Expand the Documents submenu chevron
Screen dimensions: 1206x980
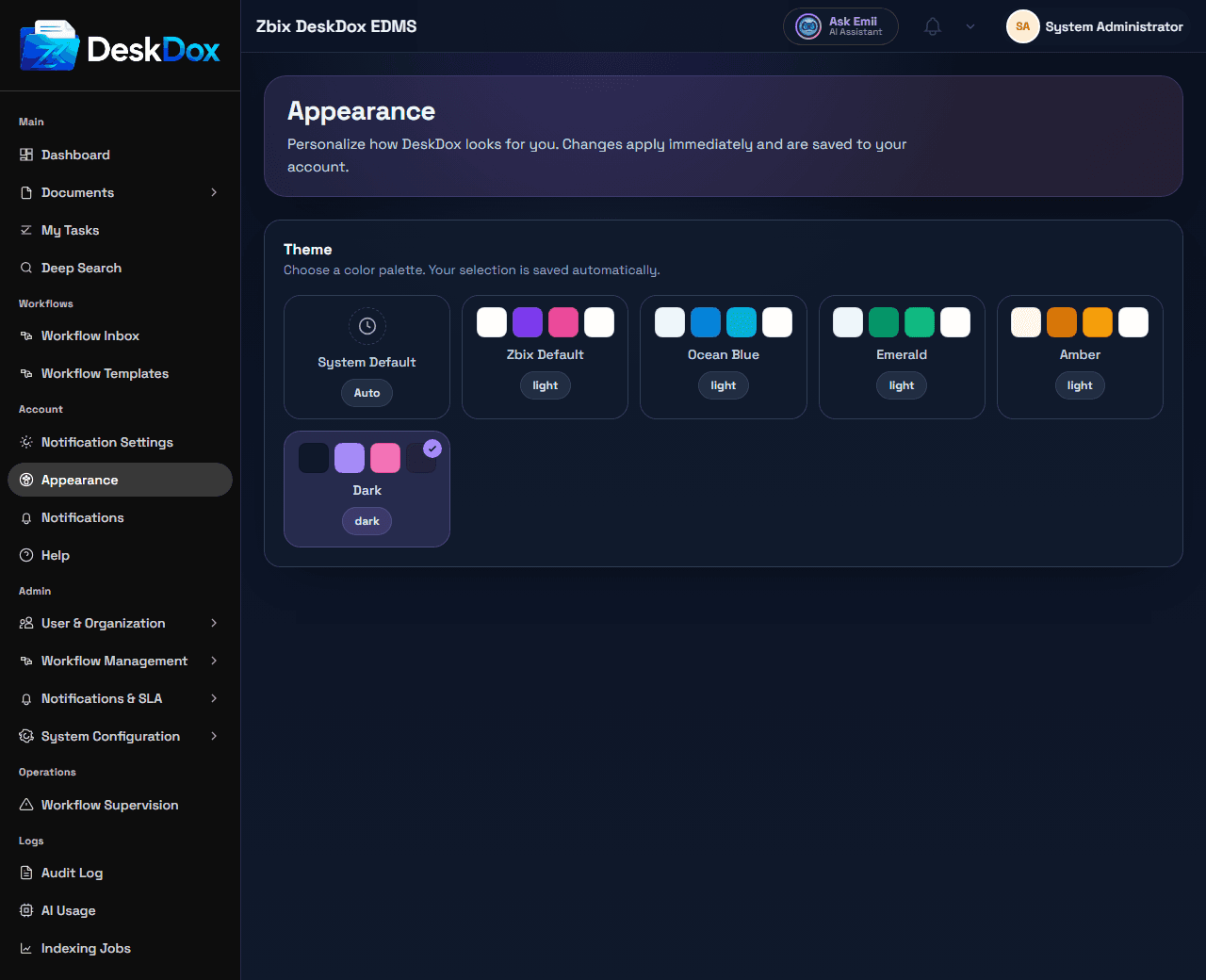click(x=214, y=192)
